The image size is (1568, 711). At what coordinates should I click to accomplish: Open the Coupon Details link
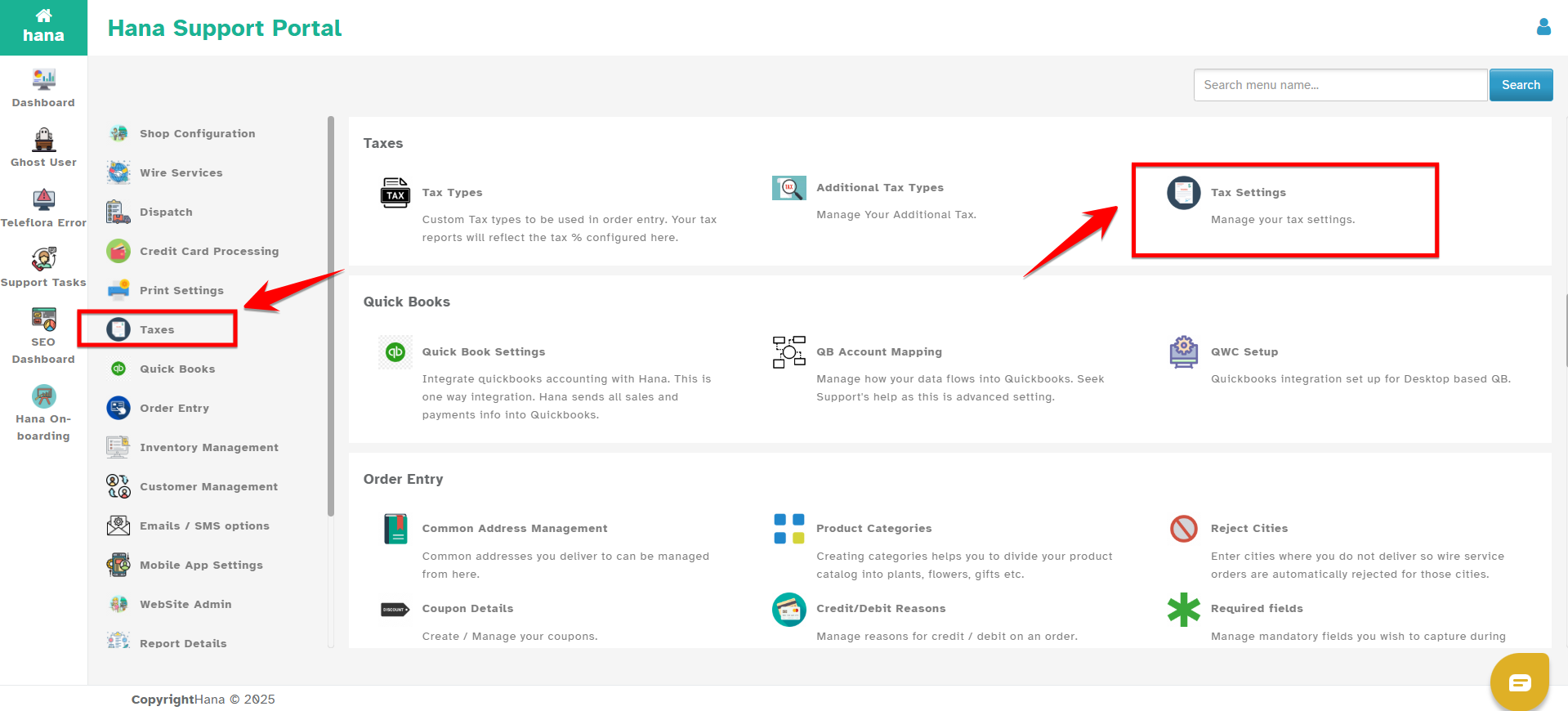(468, 608)
